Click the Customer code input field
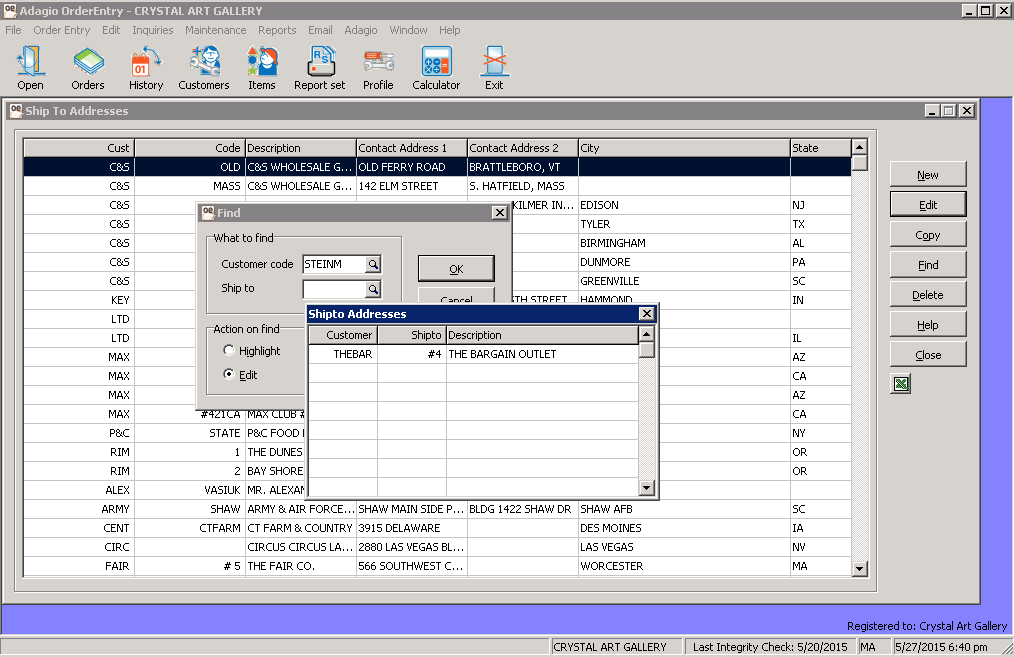Viewport: 1014px width, 657px height. (333, 264)
